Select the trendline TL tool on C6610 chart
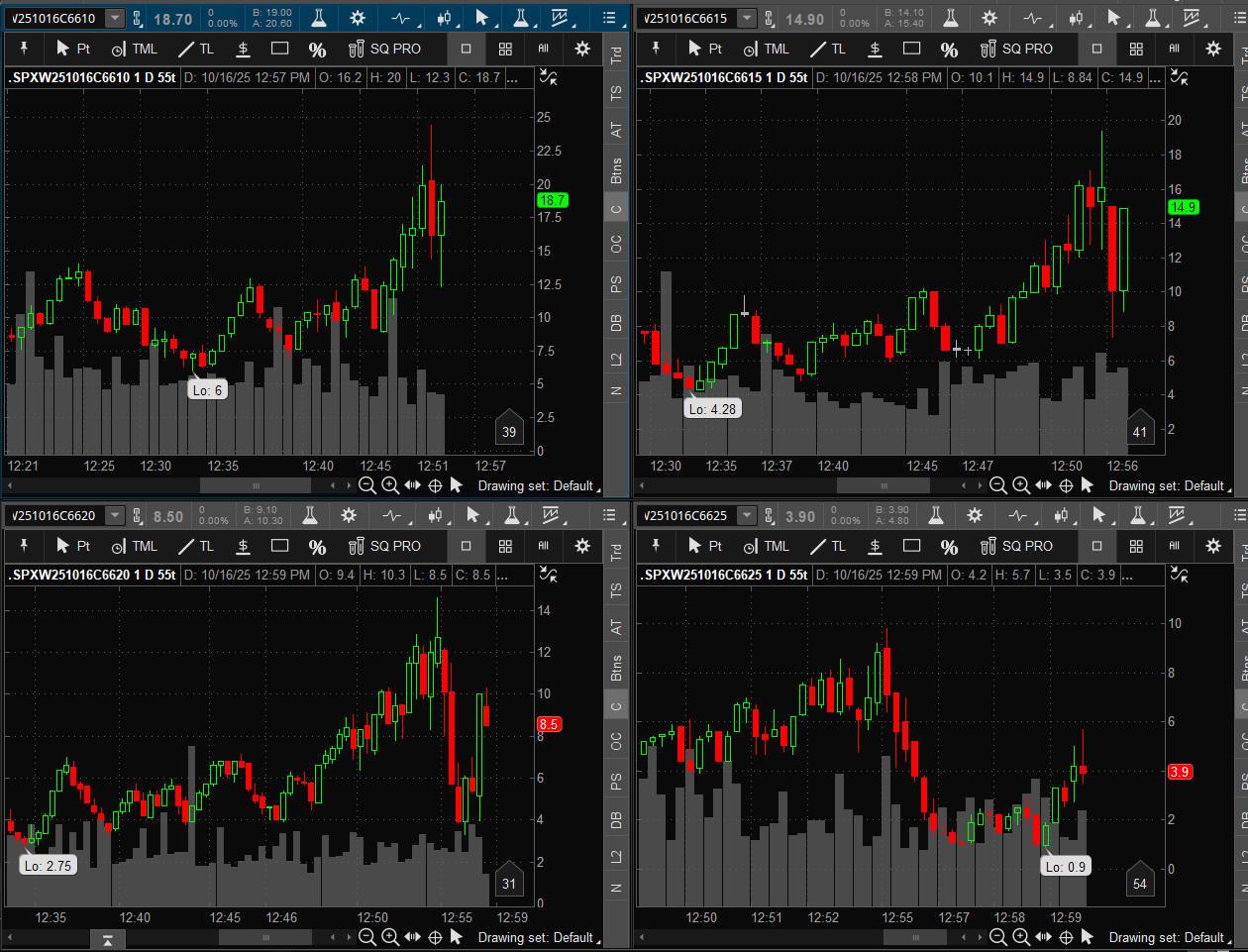This screenshot has width=1248, height=952. pos(195,49)
